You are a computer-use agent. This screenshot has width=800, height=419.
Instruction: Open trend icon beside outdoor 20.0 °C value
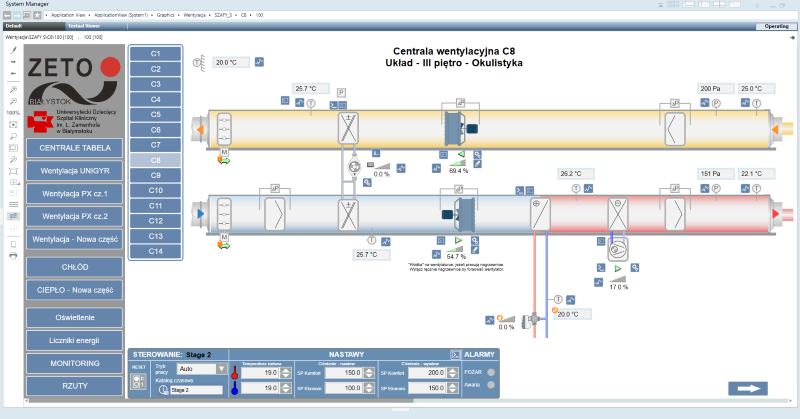pos(259,62)
